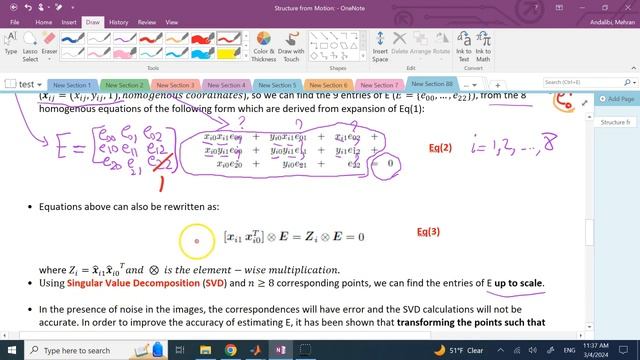Select the Type tool
The height and width of the screenshot is (360, 640).
[11, 43]
